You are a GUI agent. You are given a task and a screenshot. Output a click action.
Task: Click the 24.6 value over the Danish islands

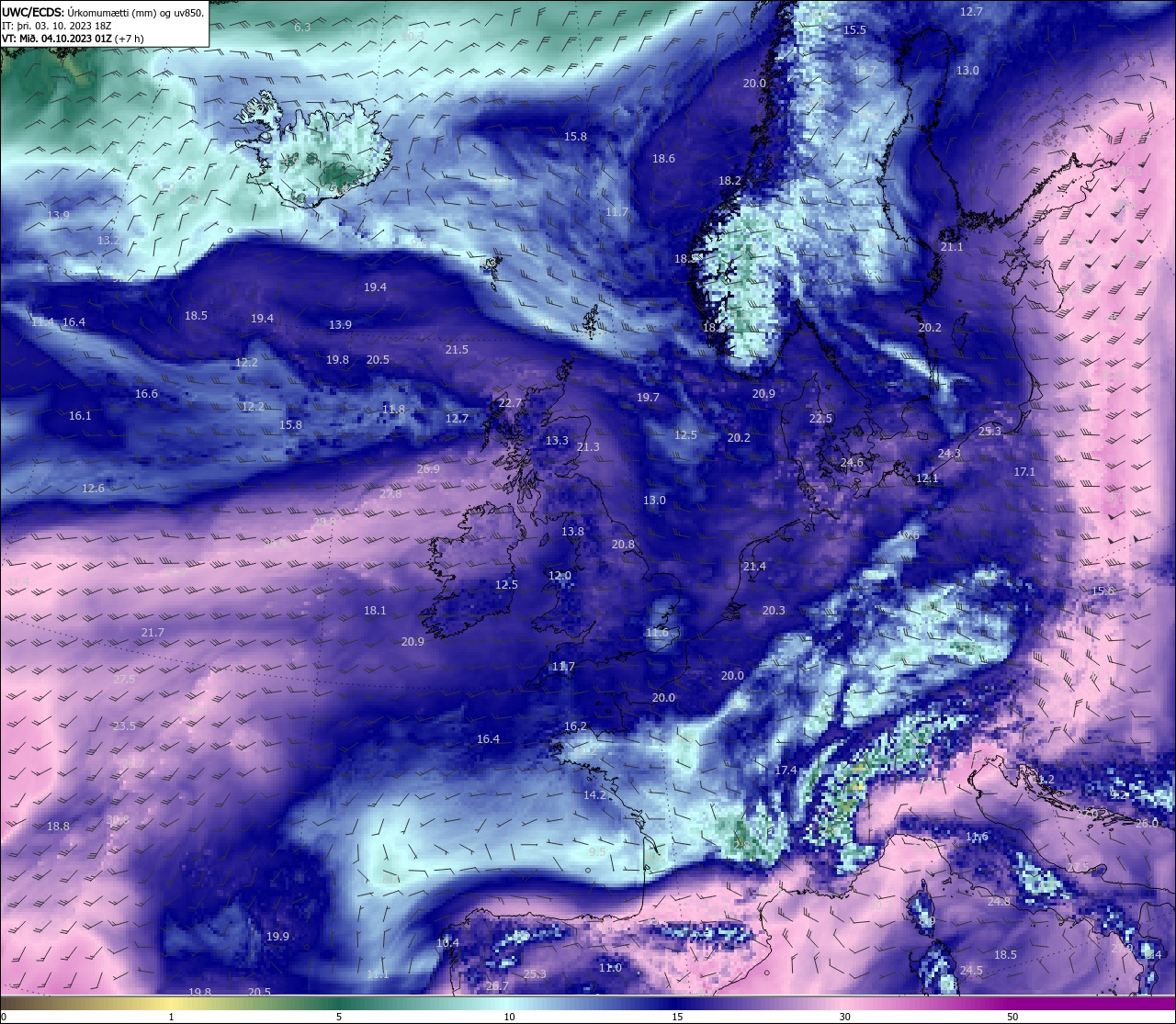pos(852,463)
